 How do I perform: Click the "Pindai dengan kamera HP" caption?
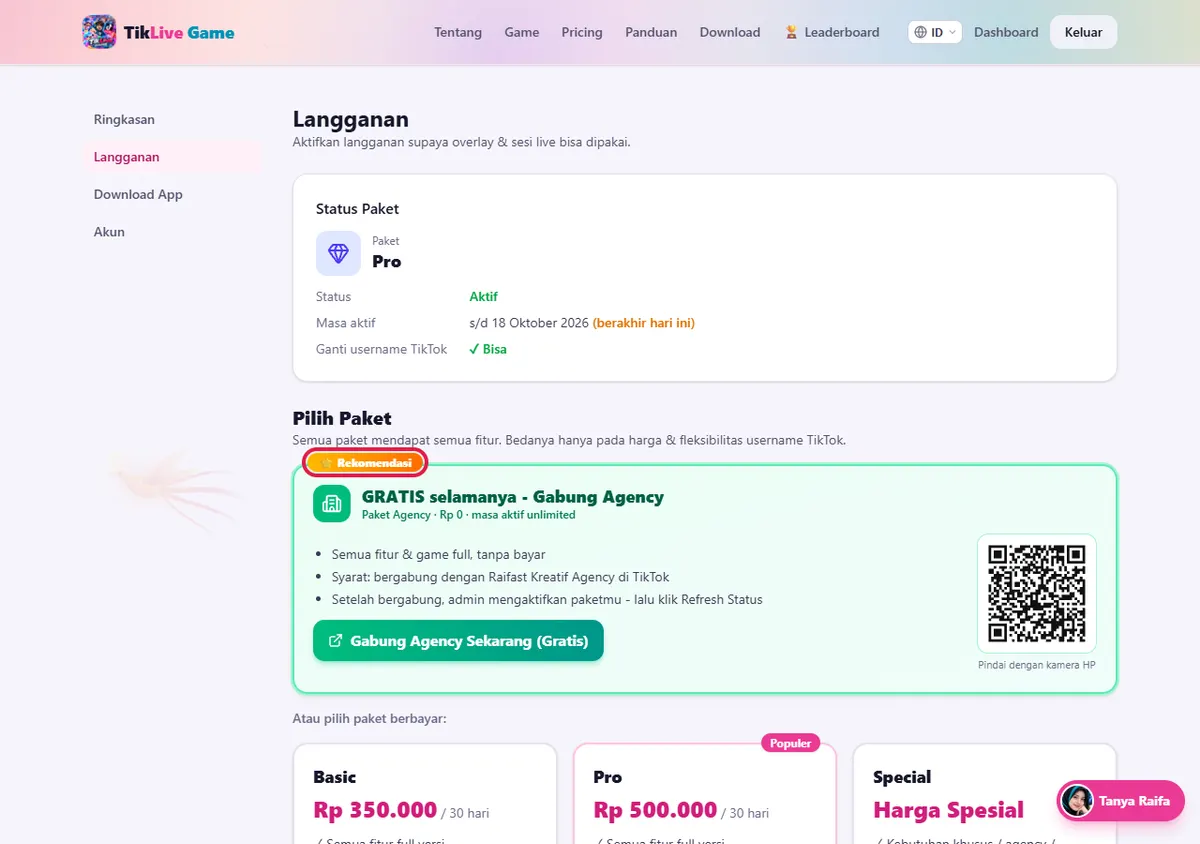(x=1037, y=665)
